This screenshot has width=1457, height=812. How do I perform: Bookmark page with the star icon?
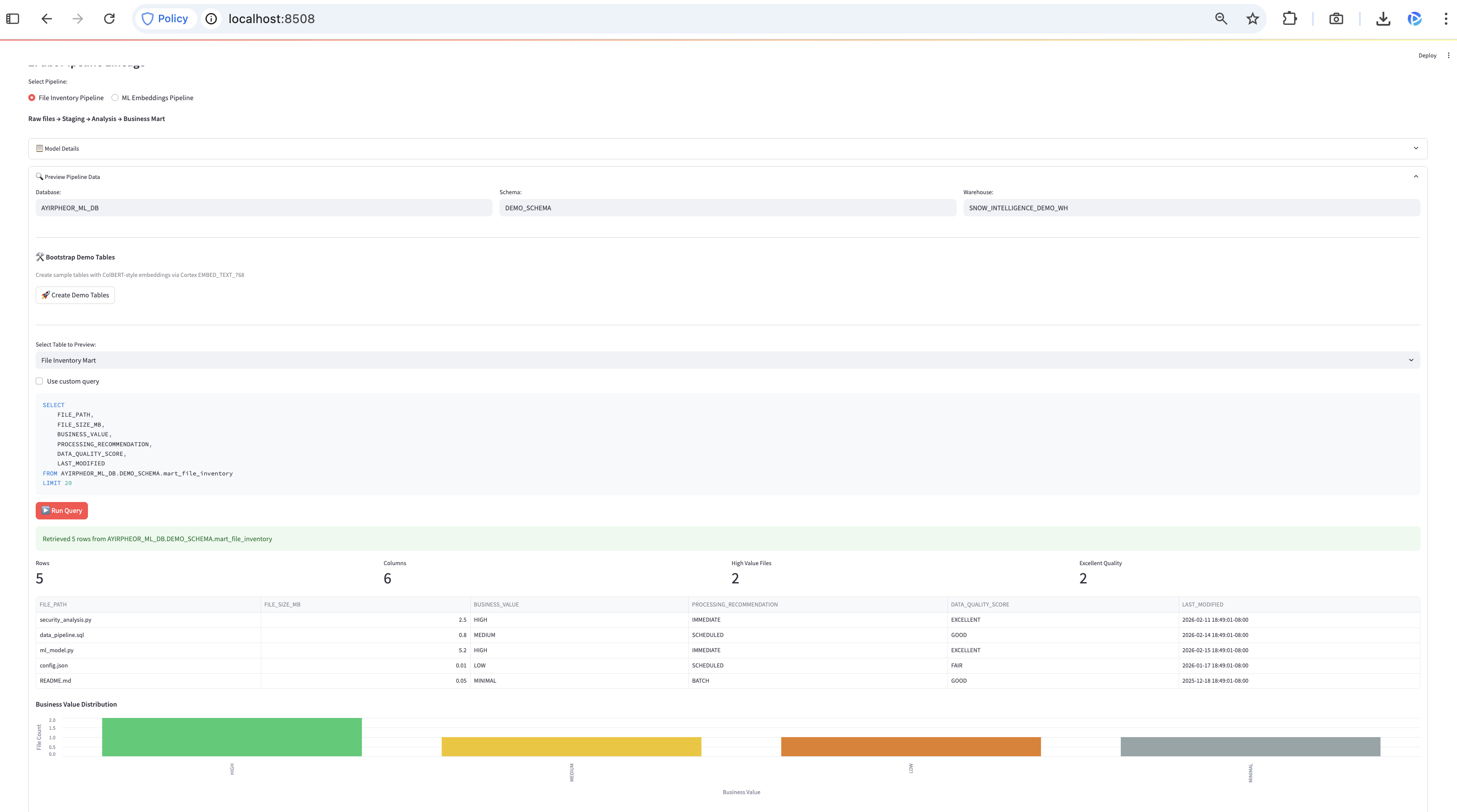coord(1252,19)
